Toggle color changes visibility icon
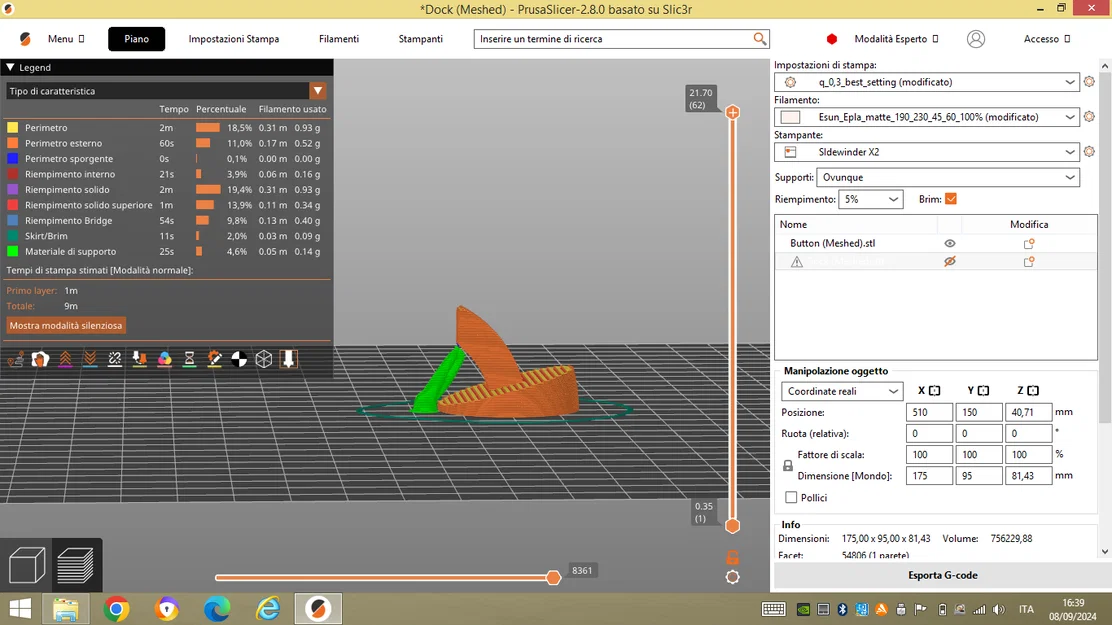Screen dimensions: 1112x625 [x=165, y=360]
